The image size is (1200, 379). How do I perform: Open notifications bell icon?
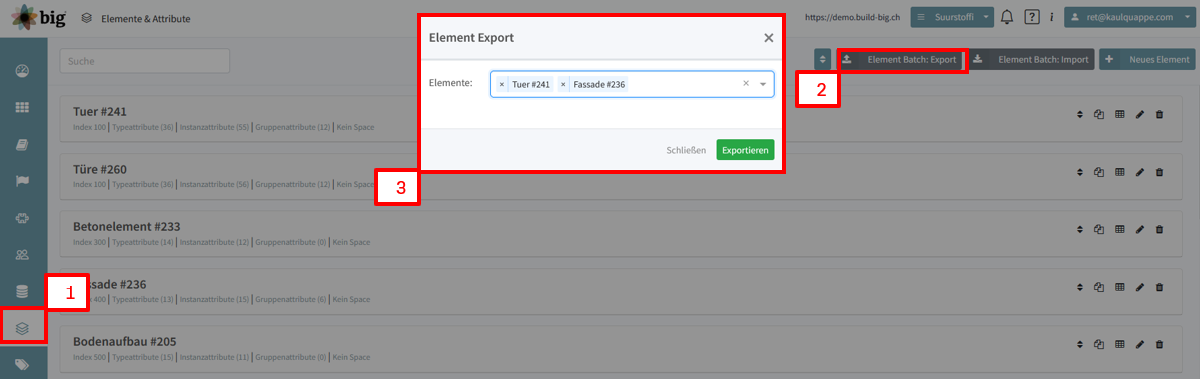coord(1007,17)
